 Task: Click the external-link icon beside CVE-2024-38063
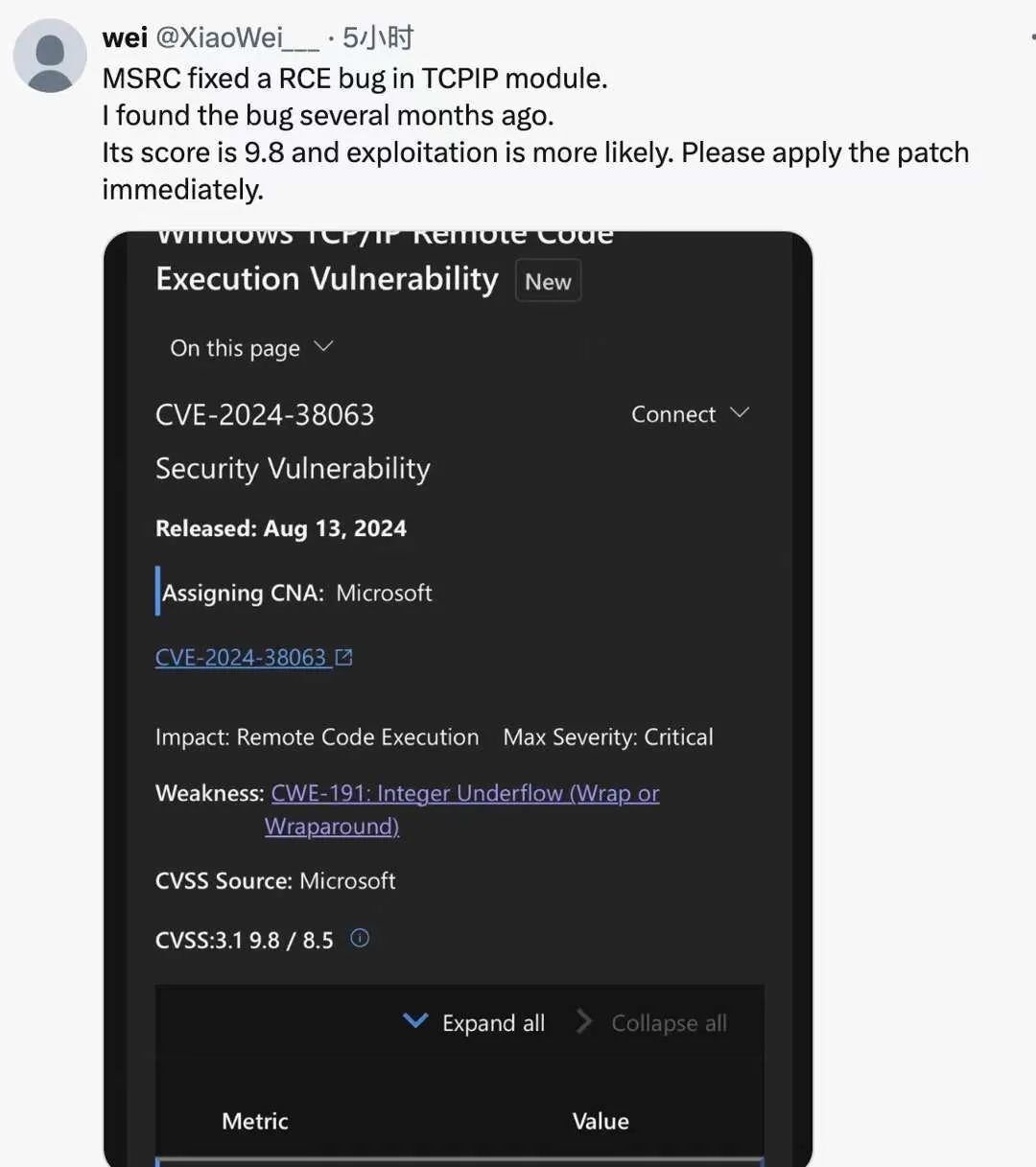(x=343, y=656)
